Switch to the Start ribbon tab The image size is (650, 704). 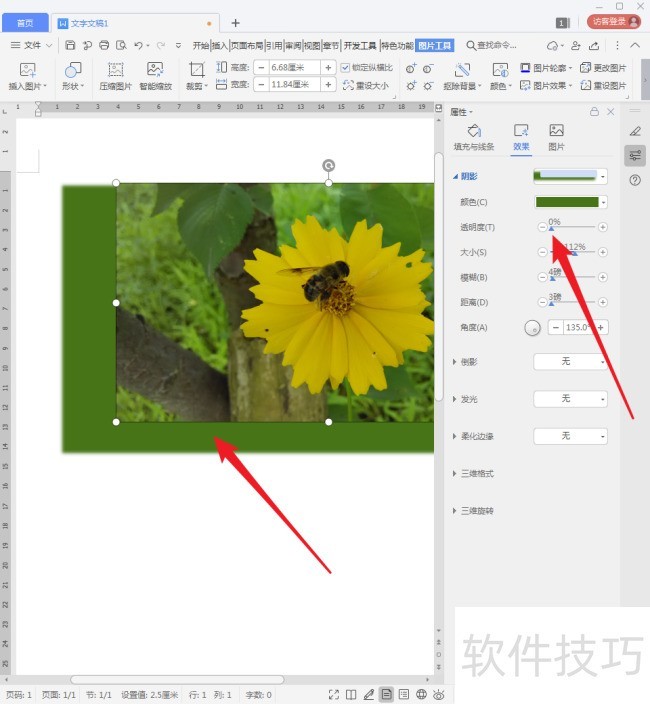point(201,45)
